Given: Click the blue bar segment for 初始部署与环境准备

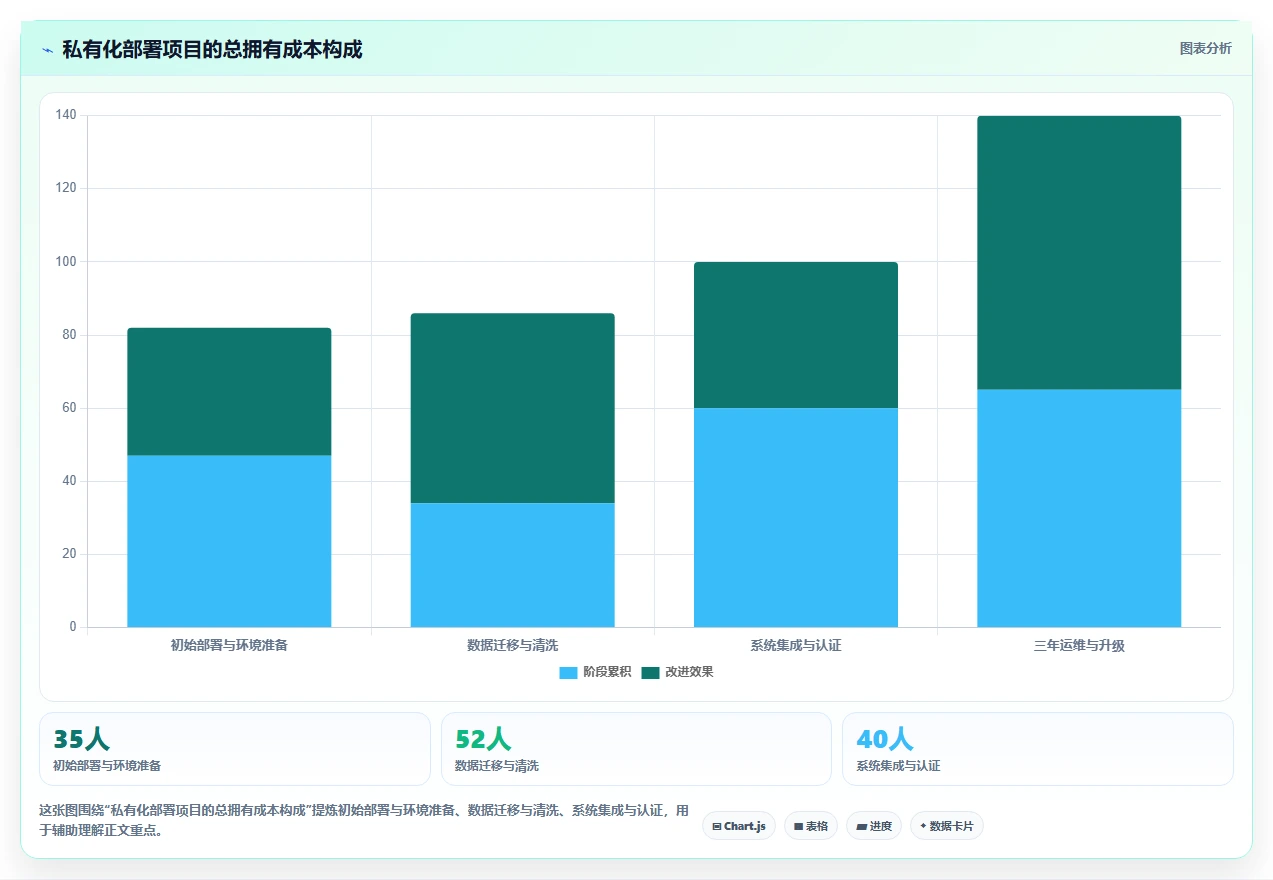Looking at the screenshot, I should pyautogui.click(x=229, y=541).
